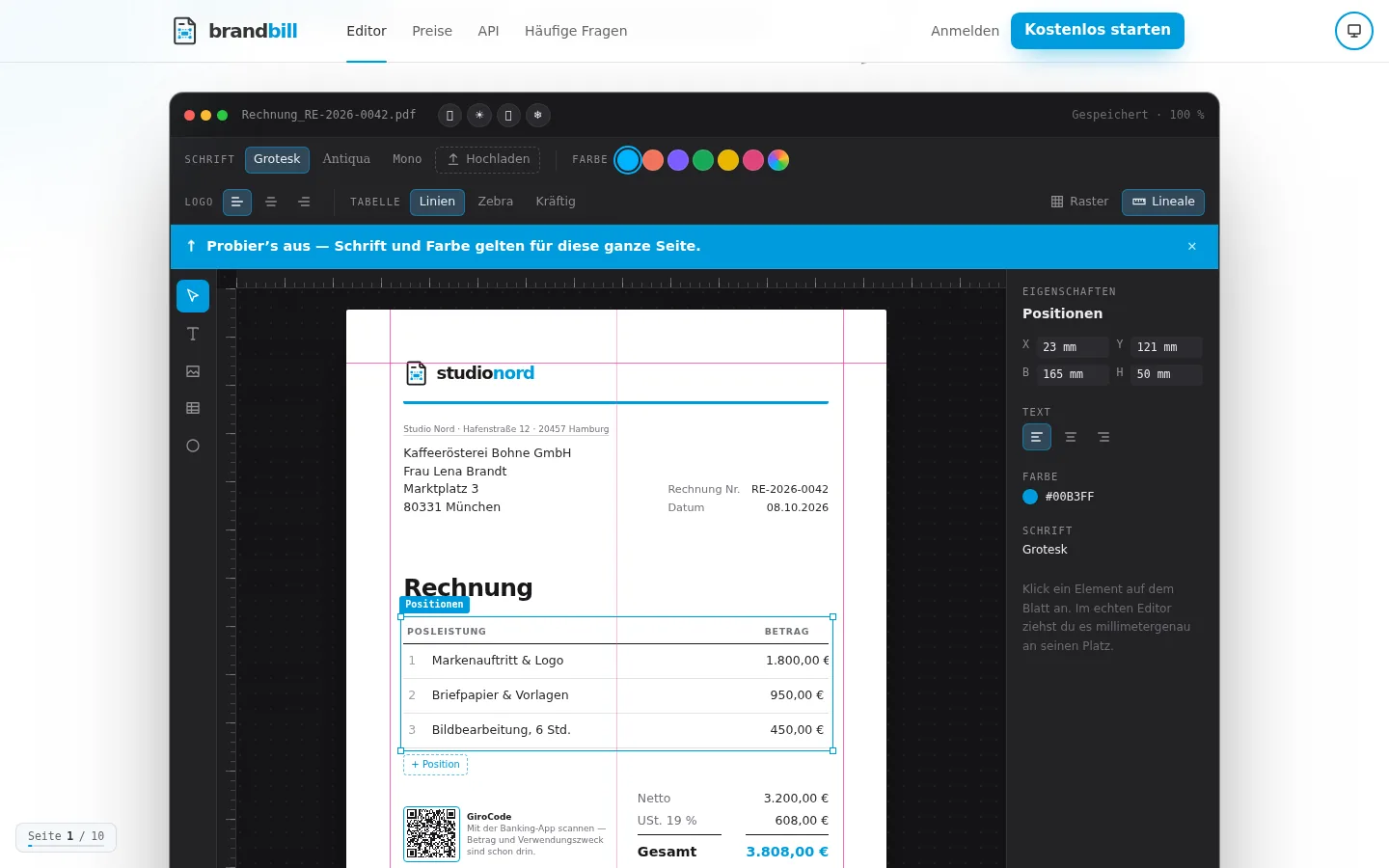Viewport: 1389px width, 868px height.
Task: Select the pointer selection tool
Action: [193, 296]
